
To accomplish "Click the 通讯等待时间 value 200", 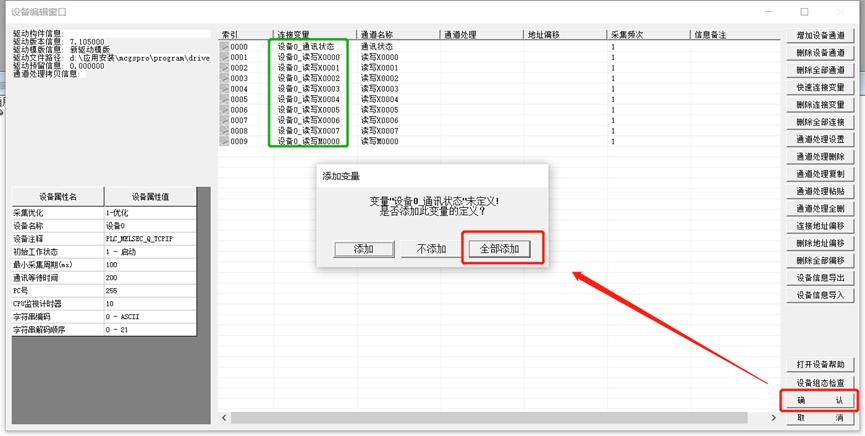I will (150, 278).
